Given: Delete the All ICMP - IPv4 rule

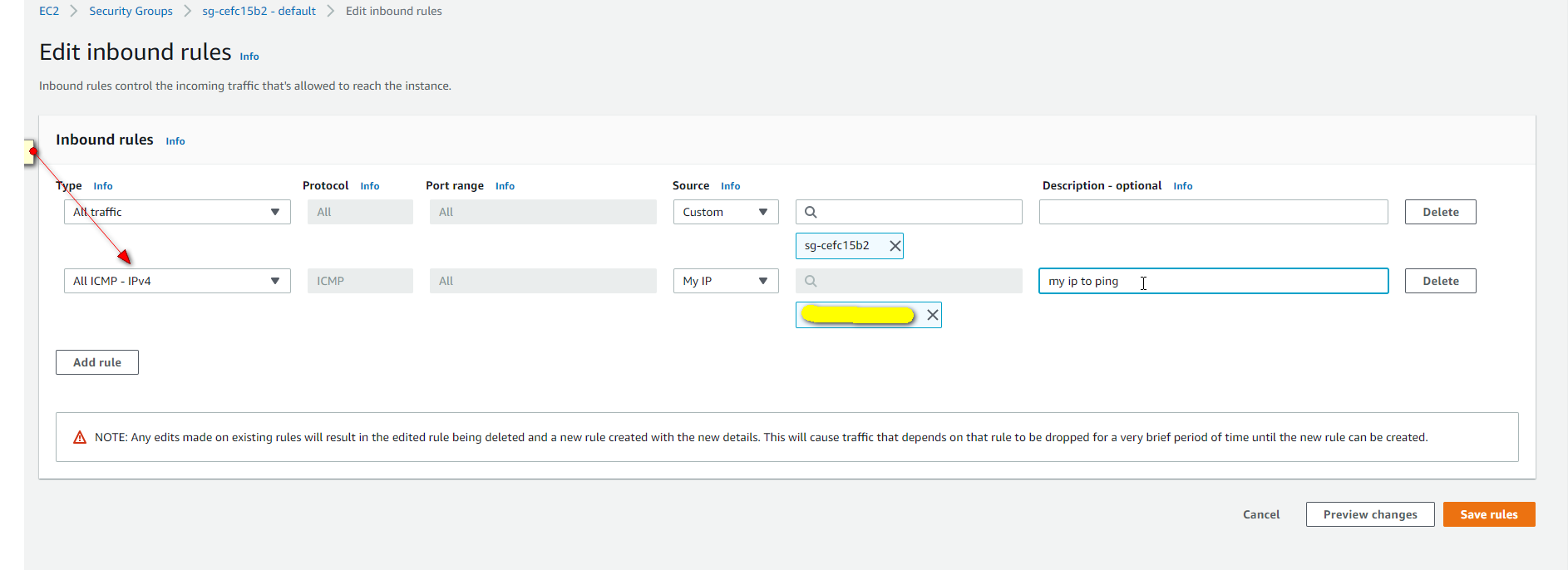Looking at the screenshot, I should click(x=1441, y=281).
